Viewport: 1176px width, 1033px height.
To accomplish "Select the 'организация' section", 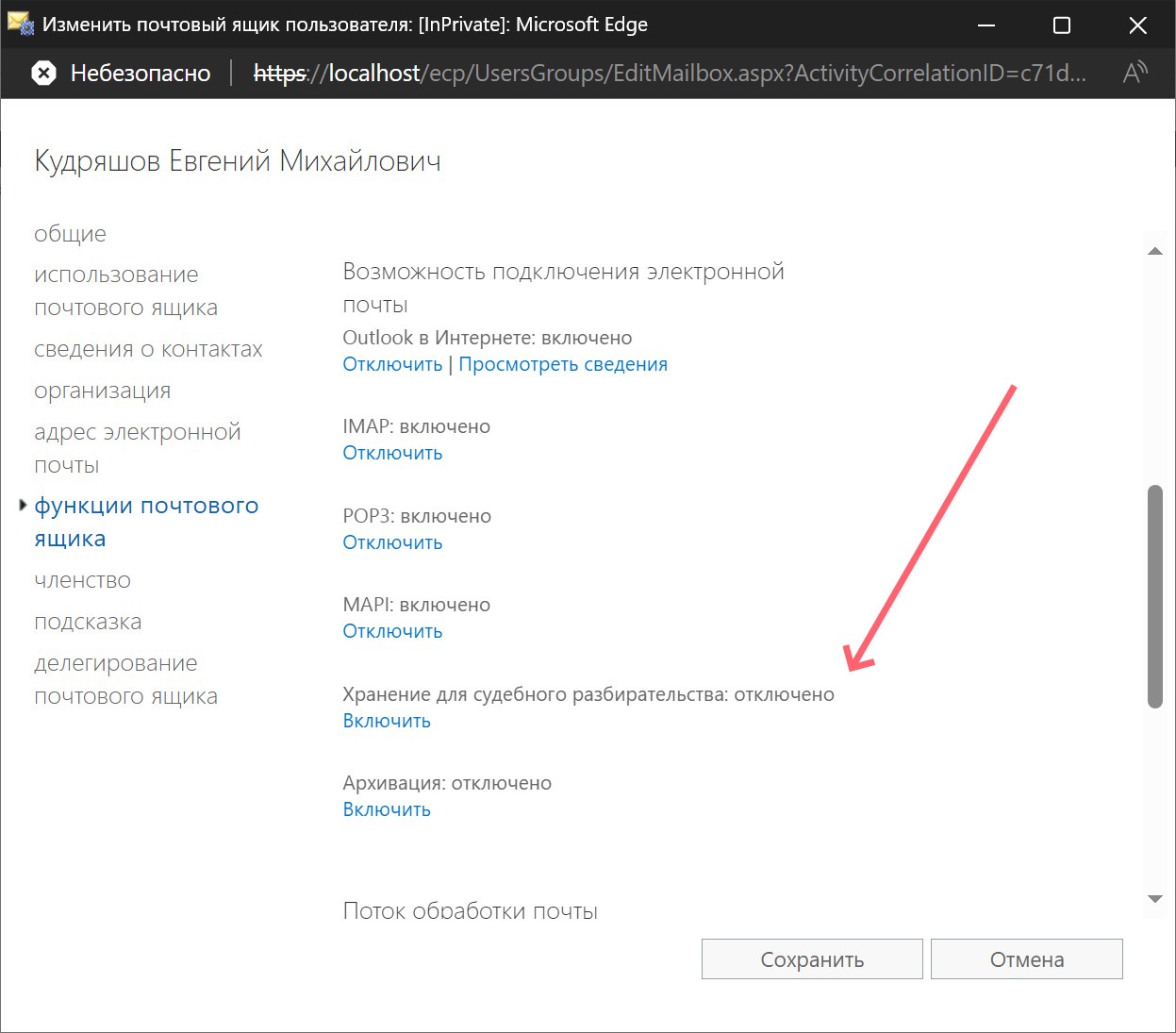I will click(x=102, y=391).
